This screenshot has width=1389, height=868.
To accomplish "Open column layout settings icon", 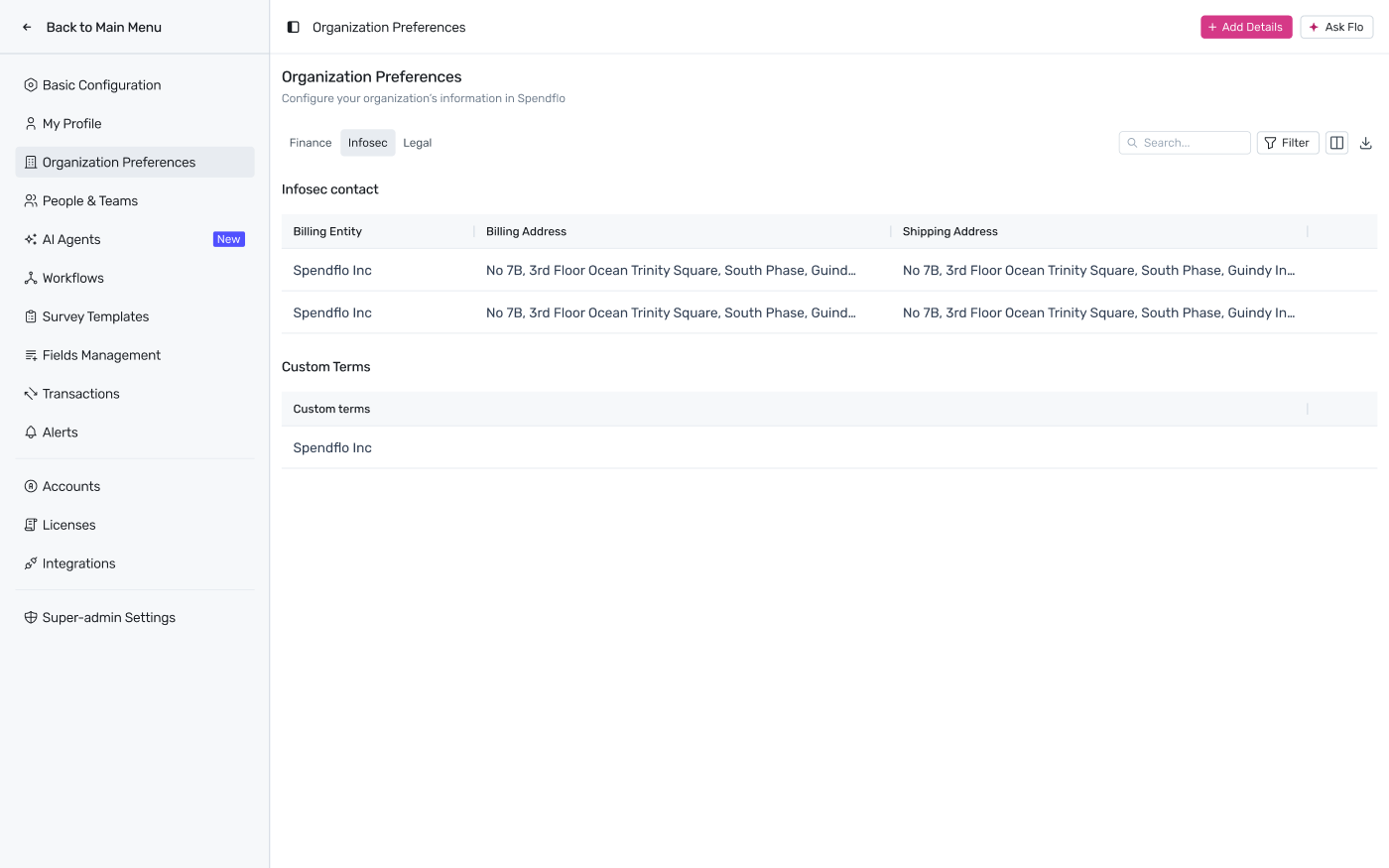I will point(1336,143).
